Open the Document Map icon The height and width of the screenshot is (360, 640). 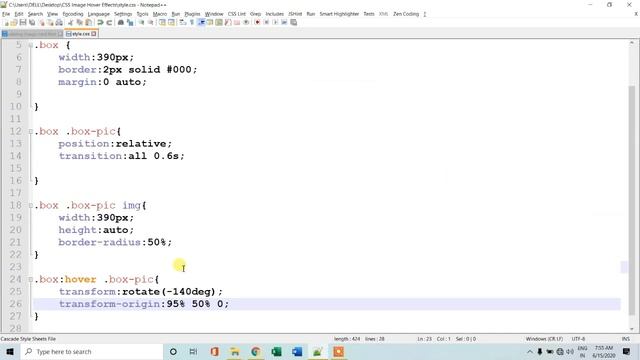point(219,22)
